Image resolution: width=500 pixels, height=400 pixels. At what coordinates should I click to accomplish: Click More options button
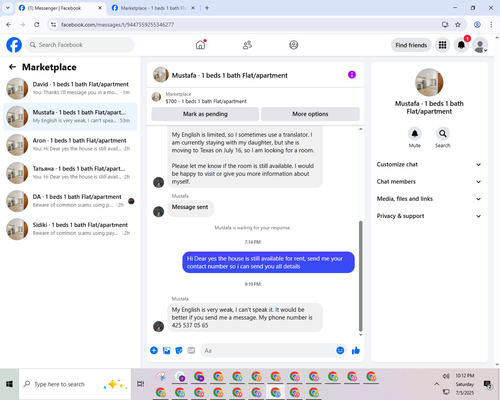[x=310, y=114]
